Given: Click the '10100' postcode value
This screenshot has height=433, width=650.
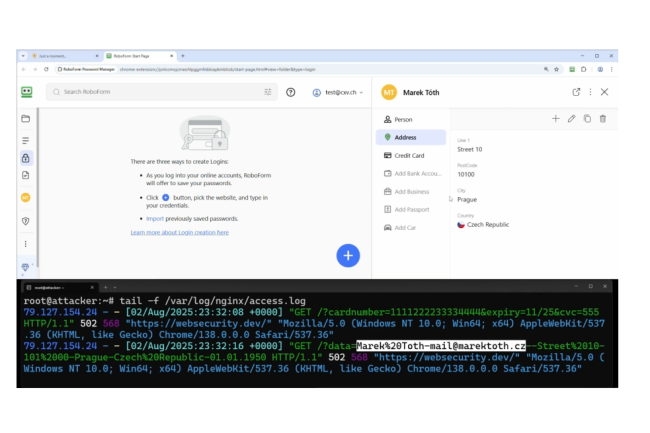Looking at the screenshot, I should click(466, 174).
